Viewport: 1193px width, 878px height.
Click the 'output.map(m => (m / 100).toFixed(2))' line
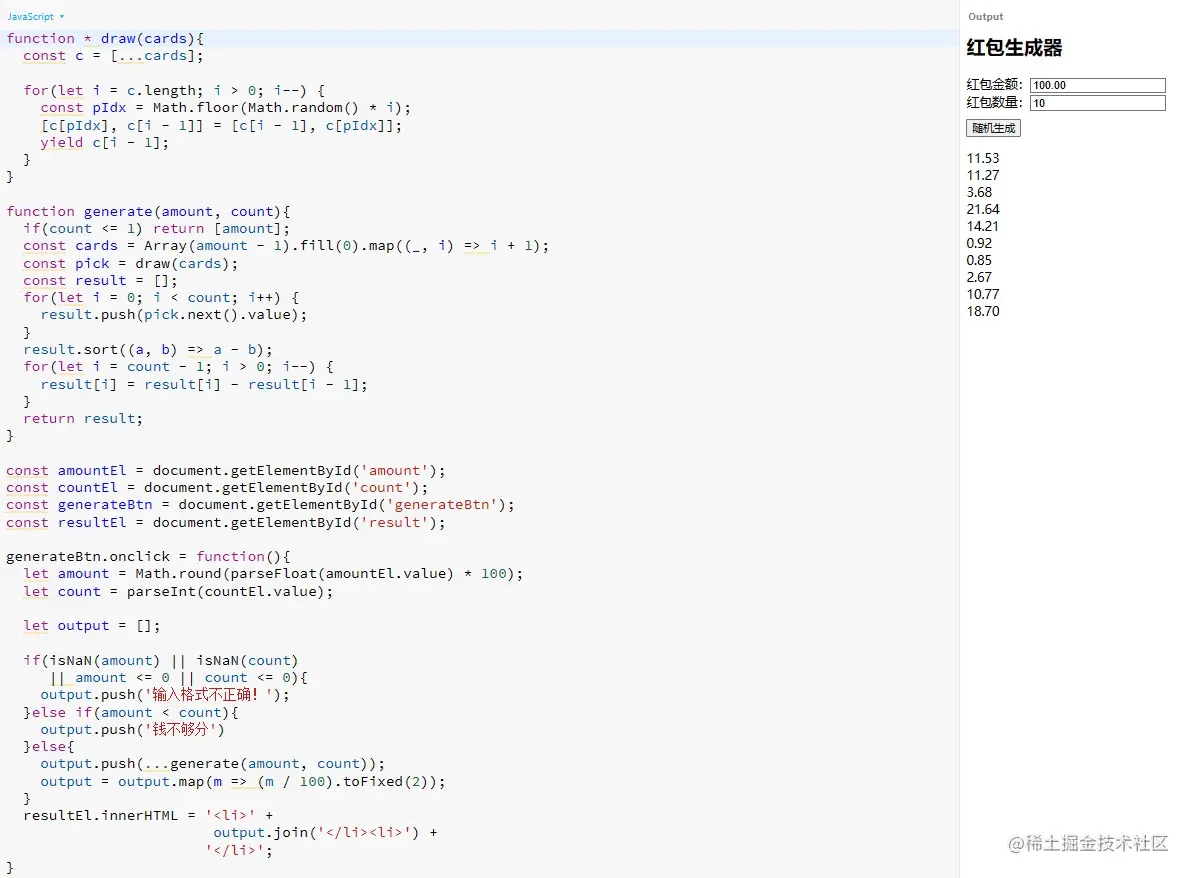243,781
